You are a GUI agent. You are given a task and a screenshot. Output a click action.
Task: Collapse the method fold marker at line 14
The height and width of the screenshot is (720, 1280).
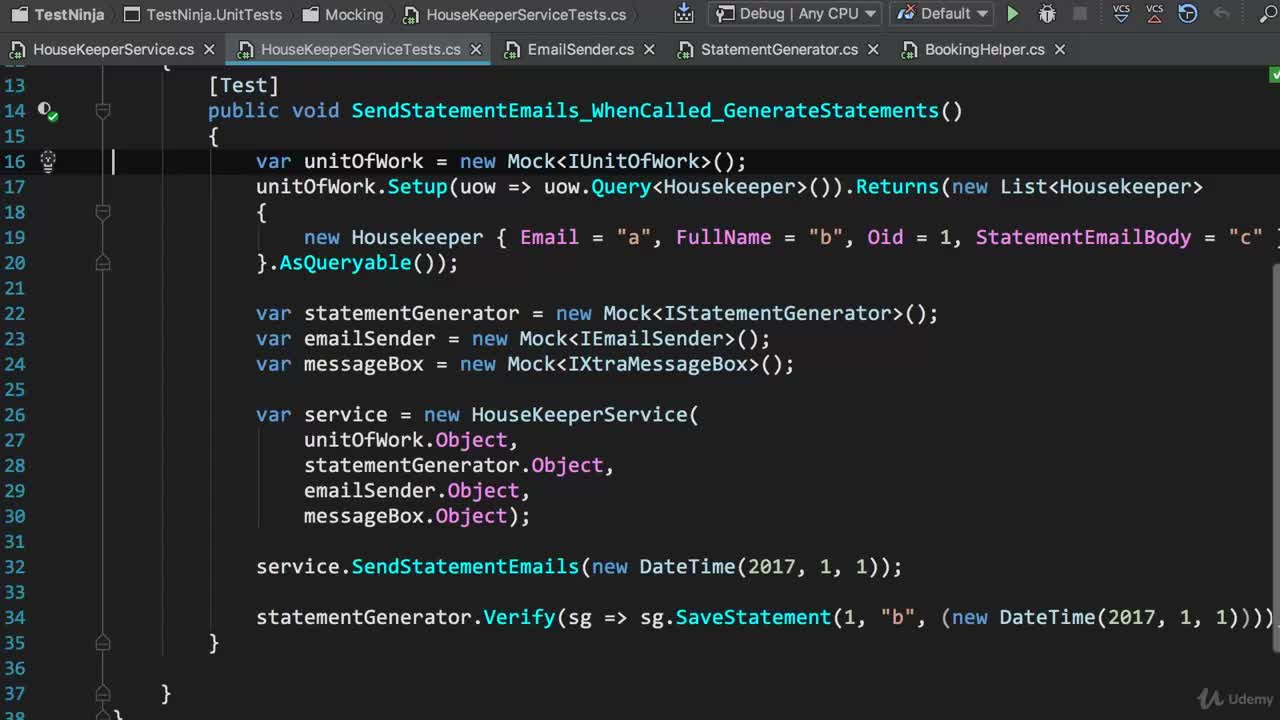point(102,111)
